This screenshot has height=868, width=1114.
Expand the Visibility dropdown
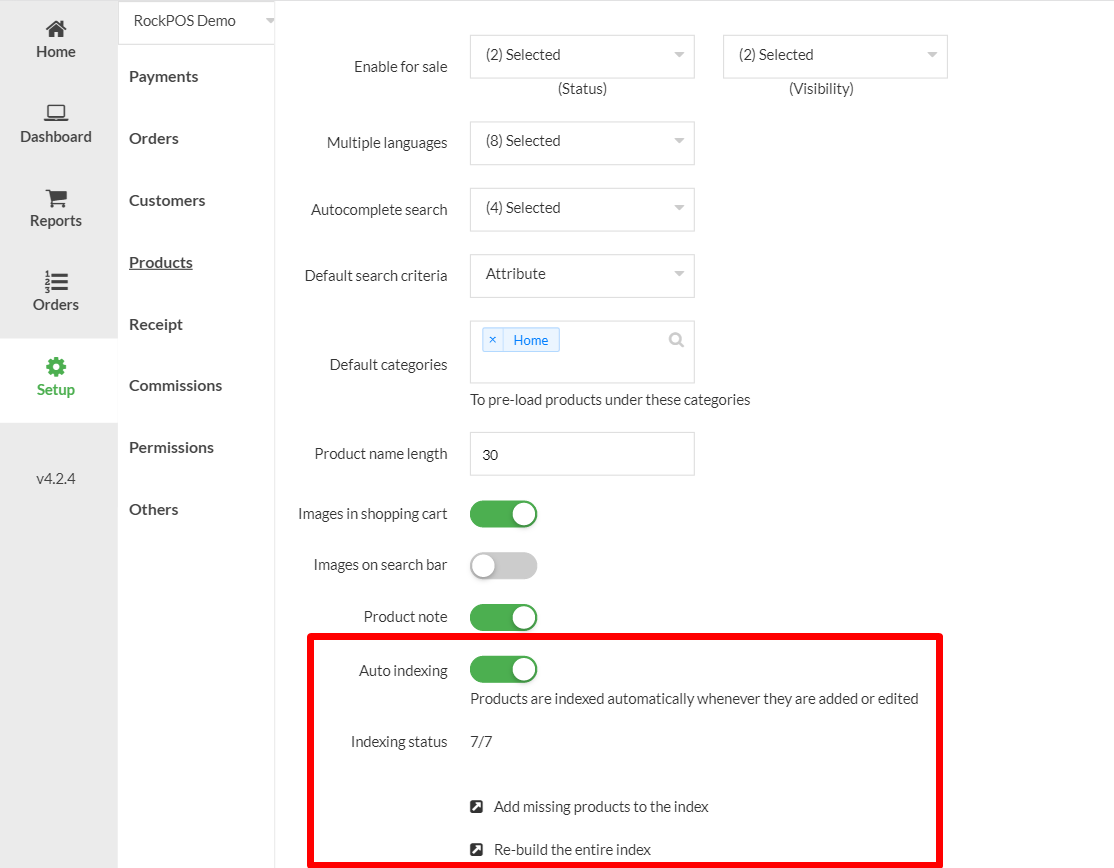pyautogui.click(x=835, y=56)
